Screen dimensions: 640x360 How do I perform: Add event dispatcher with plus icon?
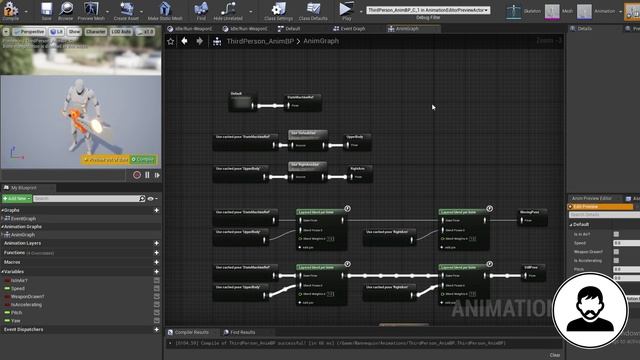tap(156, 329)
